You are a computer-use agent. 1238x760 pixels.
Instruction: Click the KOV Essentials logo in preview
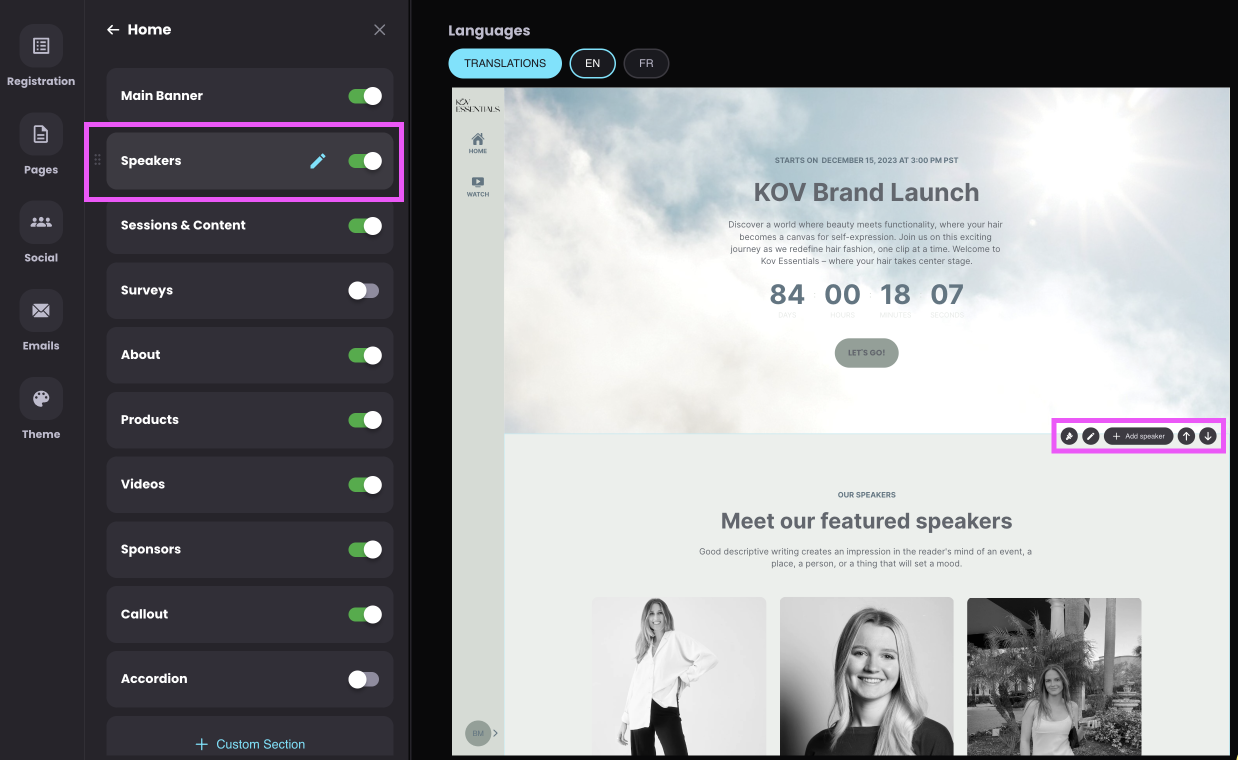pos(478,105)
